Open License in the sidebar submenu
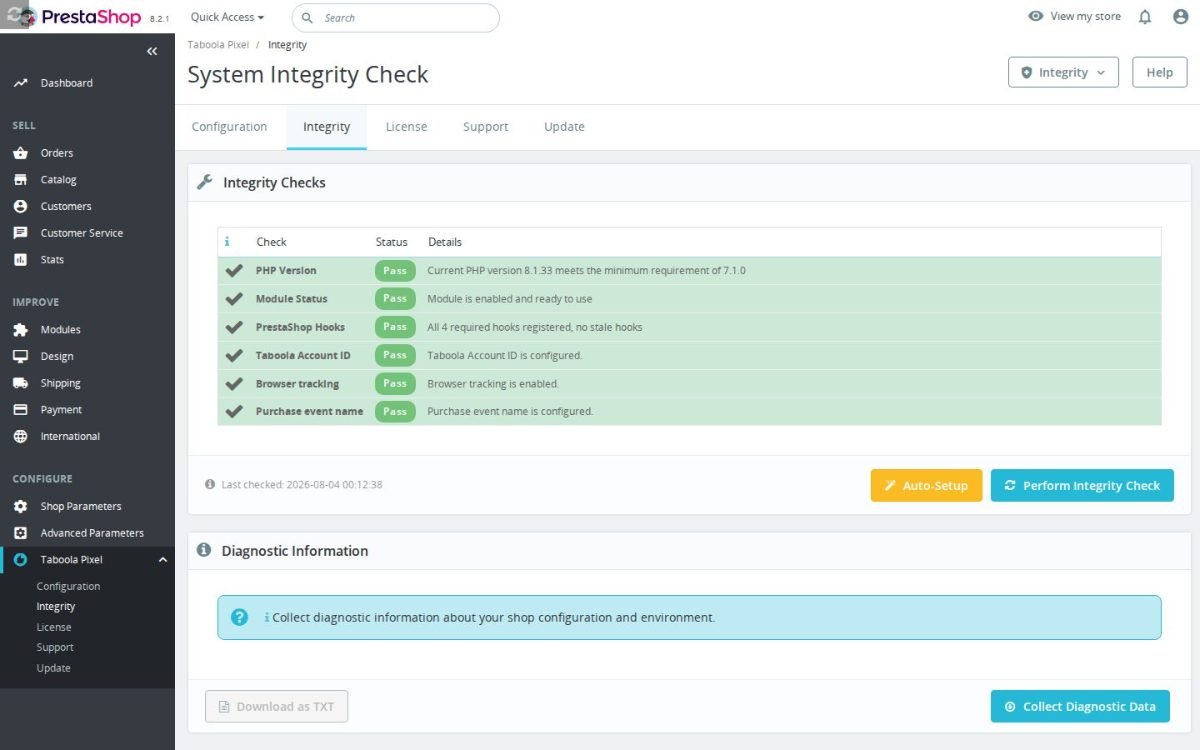1200x750 pixels. pyautogui.click(x=54, y=627)
